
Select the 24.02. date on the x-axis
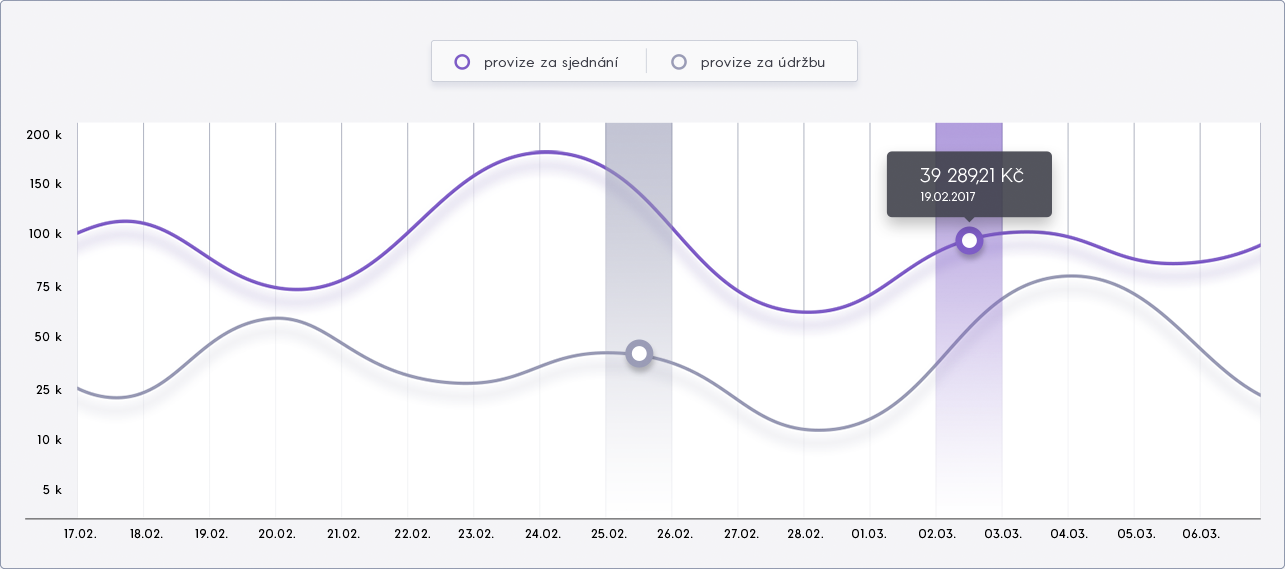pyautogui.click(x=542, y=534)
